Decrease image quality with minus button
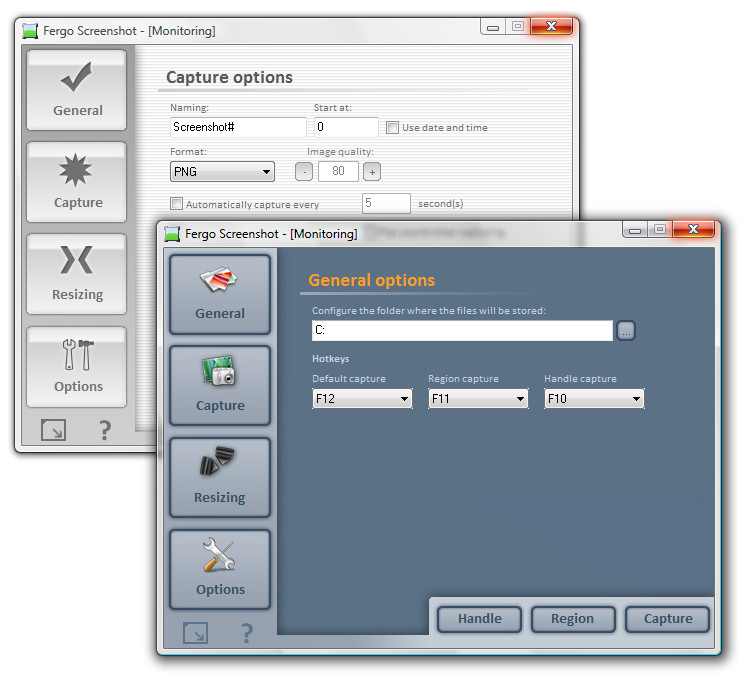The width and height of the screenshot is (741, 677). 304,171
